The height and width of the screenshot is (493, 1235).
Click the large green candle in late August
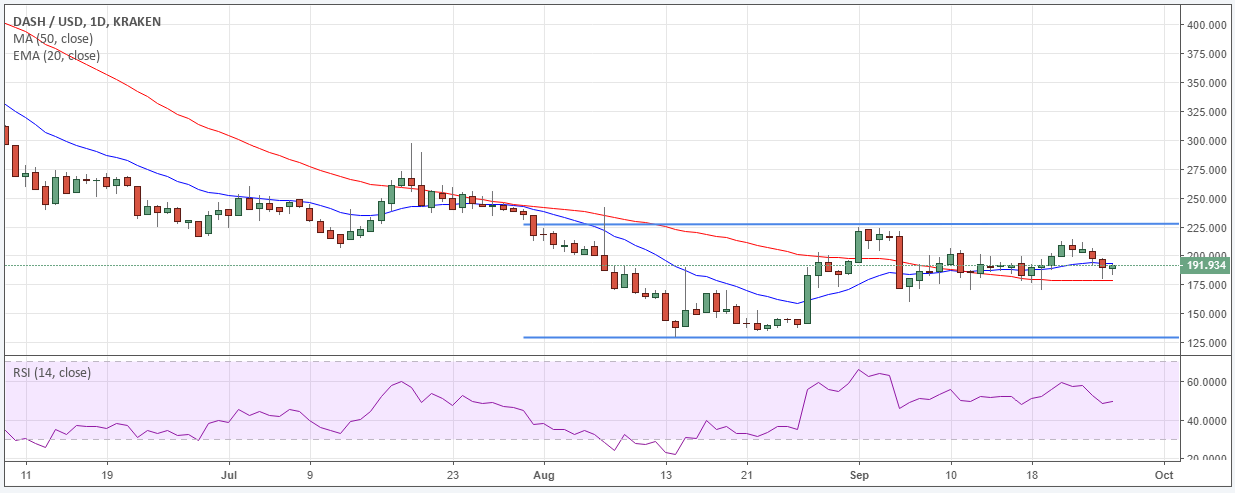[x=807, y=299]
